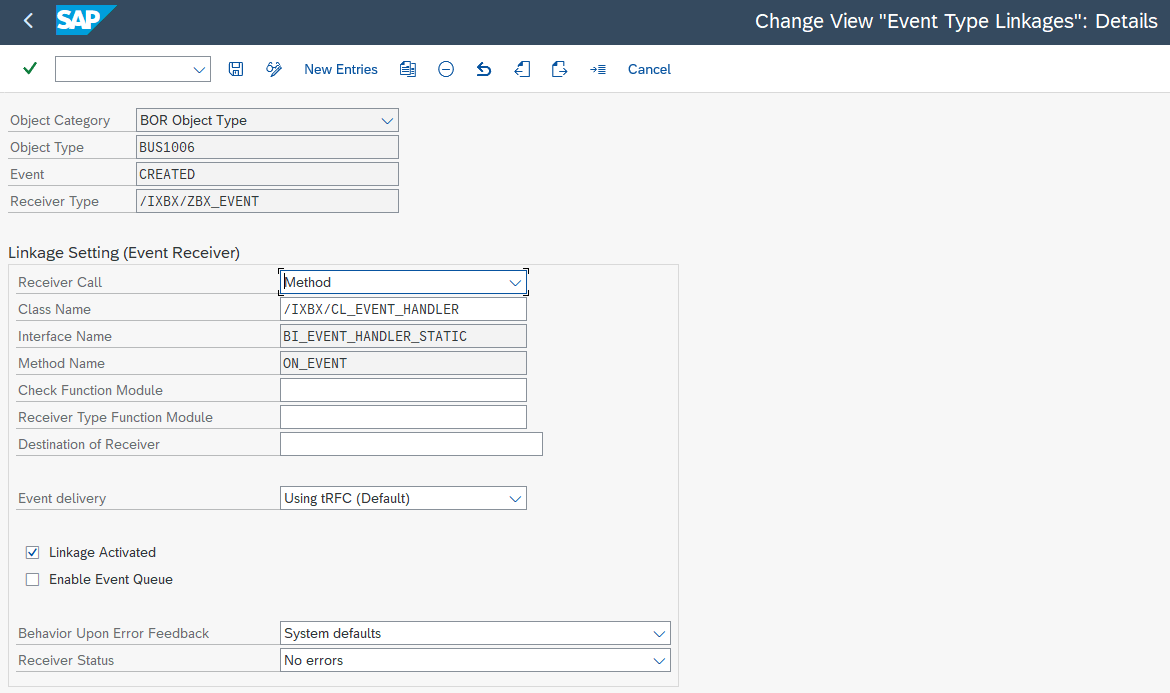Click the Save disk icon
The height and width of the screenshot is (693, 1170).
(236, 69)
